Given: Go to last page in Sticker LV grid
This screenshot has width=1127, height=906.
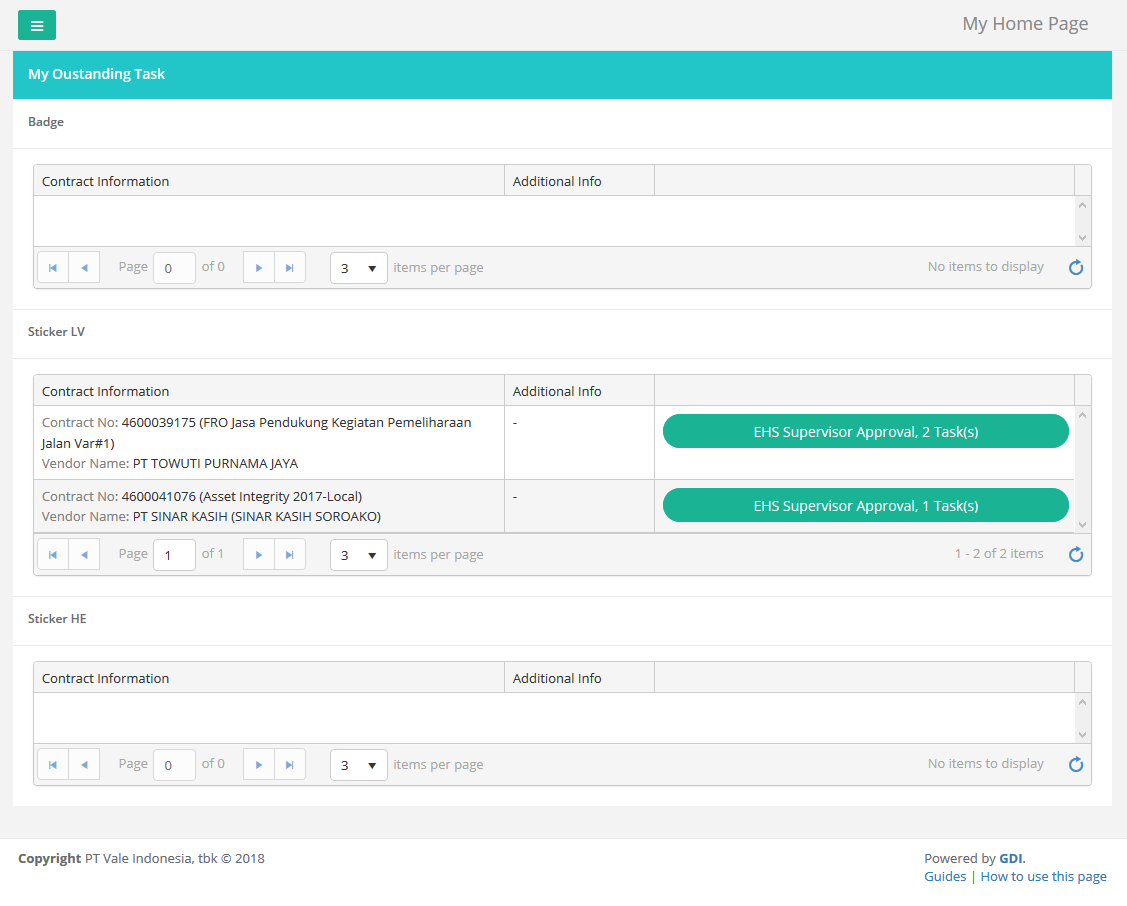Looking at the screenshot, I should 290,555.
